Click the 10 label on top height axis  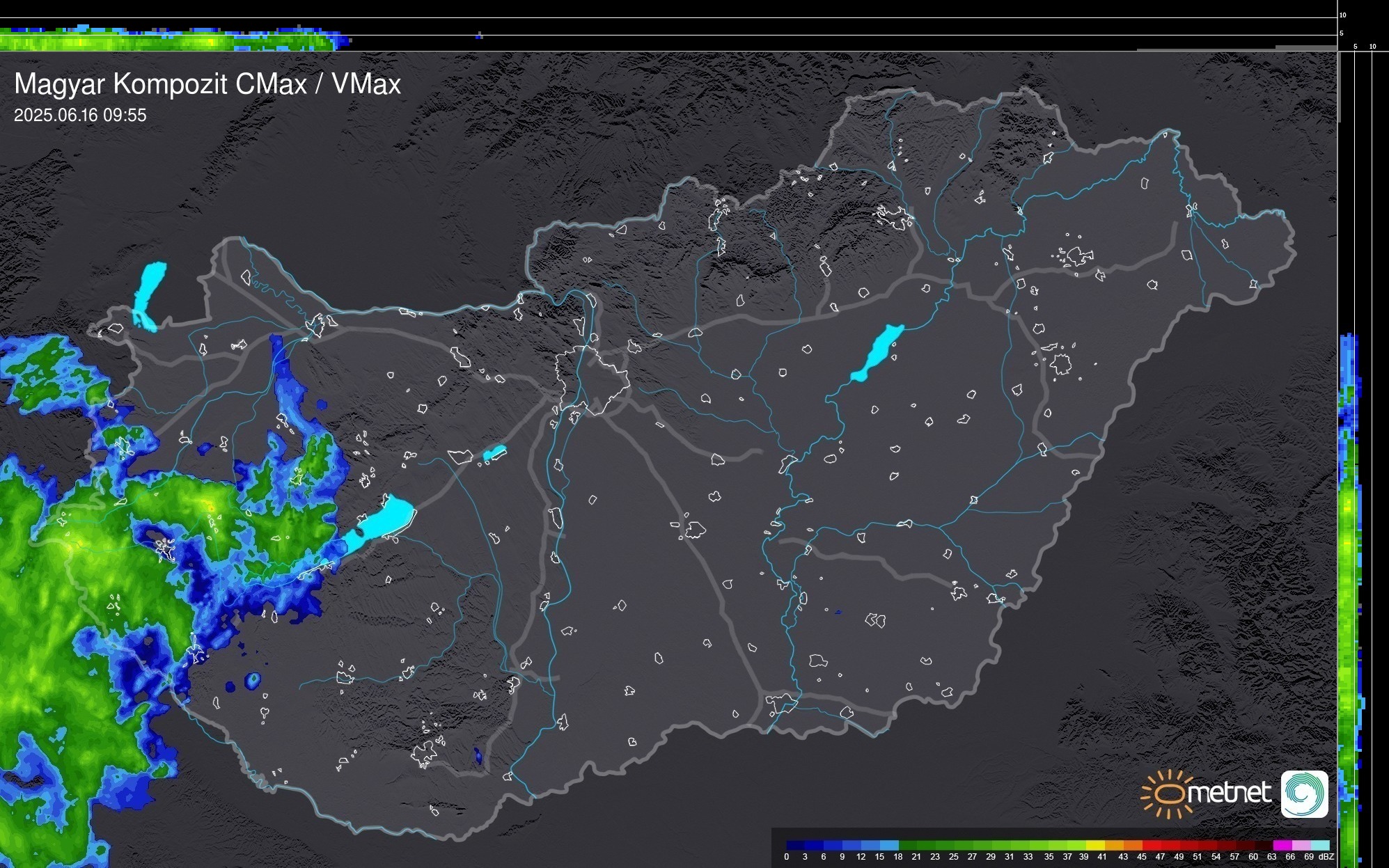point(1343,15)
